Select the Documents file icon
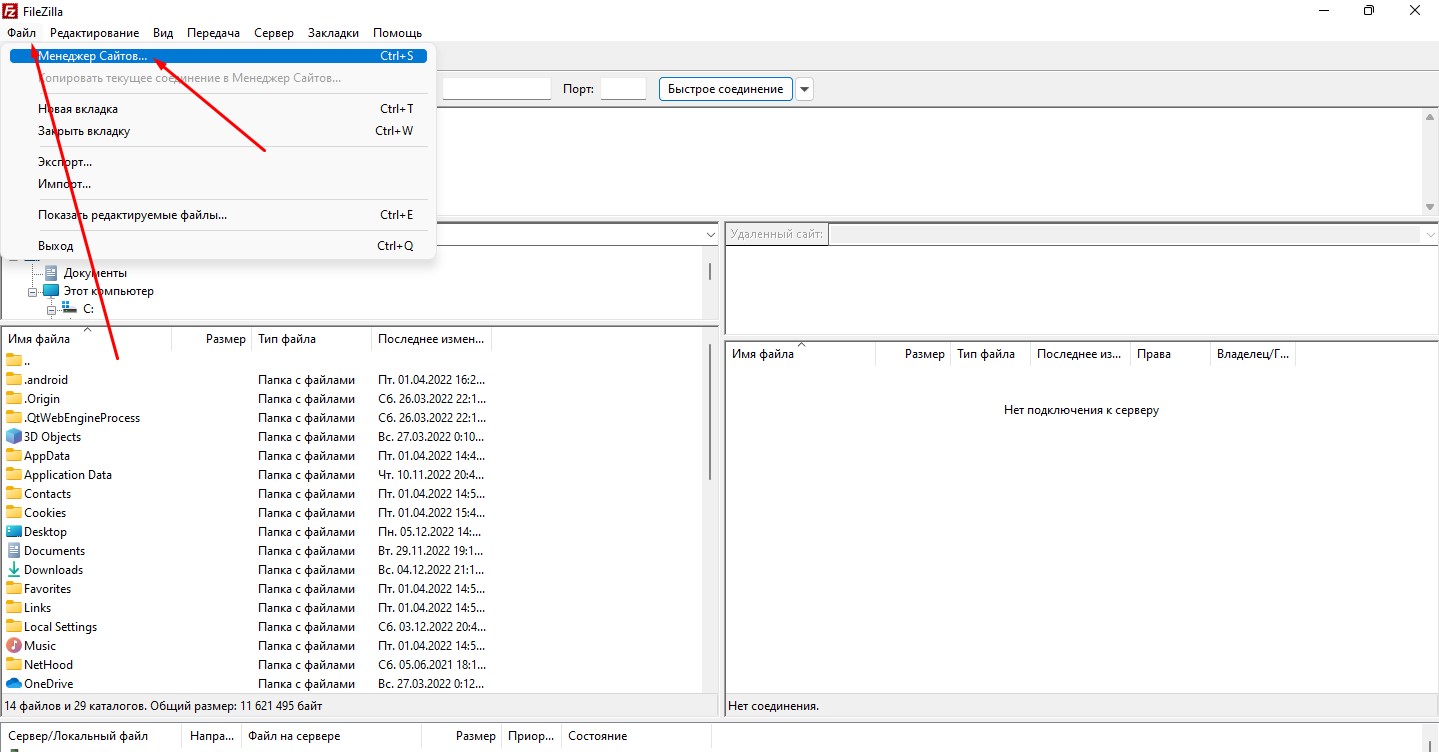 coord(14,551)
